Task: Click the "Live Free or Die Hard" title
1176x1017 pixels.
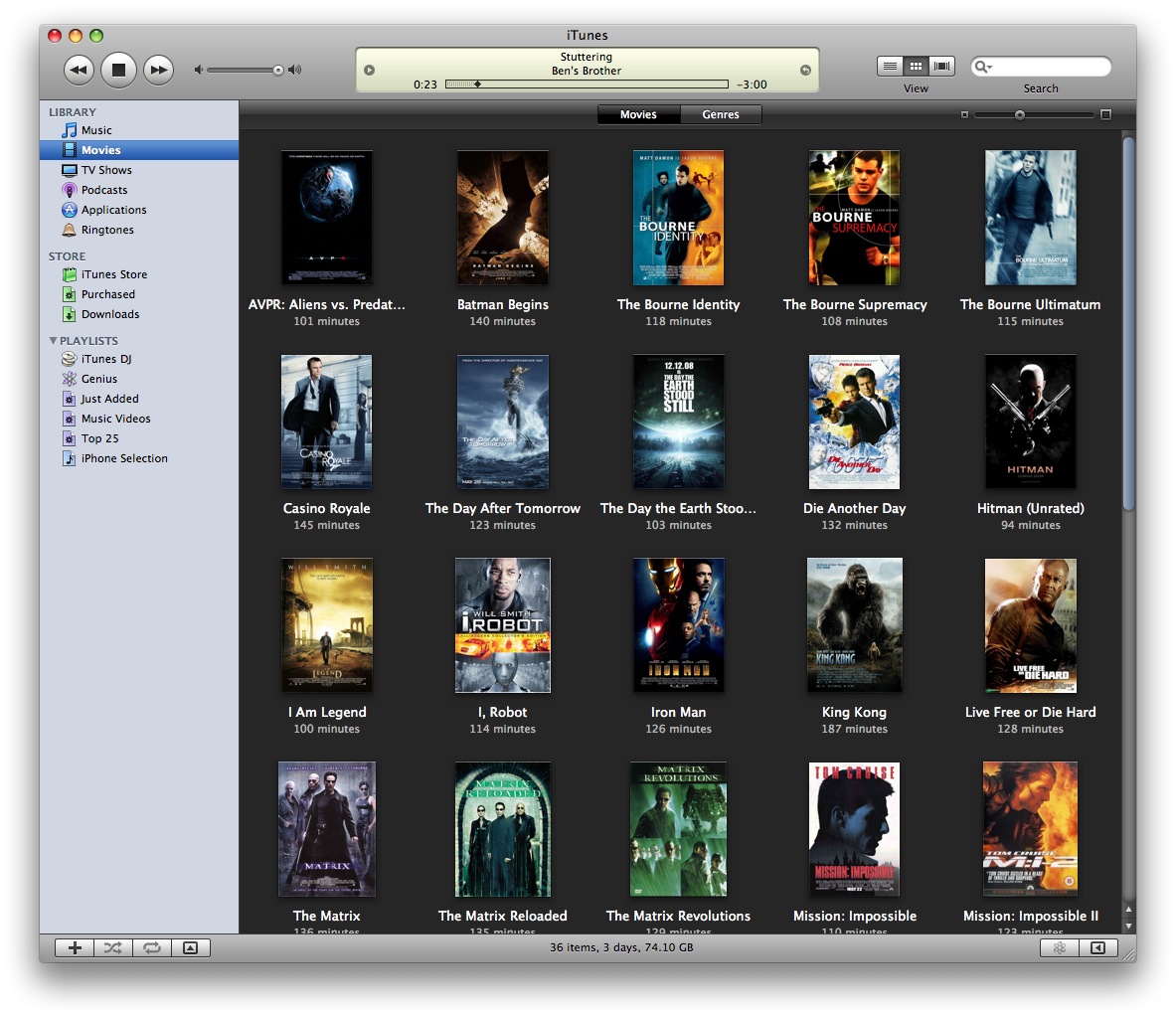Action: coord(1031,713)
